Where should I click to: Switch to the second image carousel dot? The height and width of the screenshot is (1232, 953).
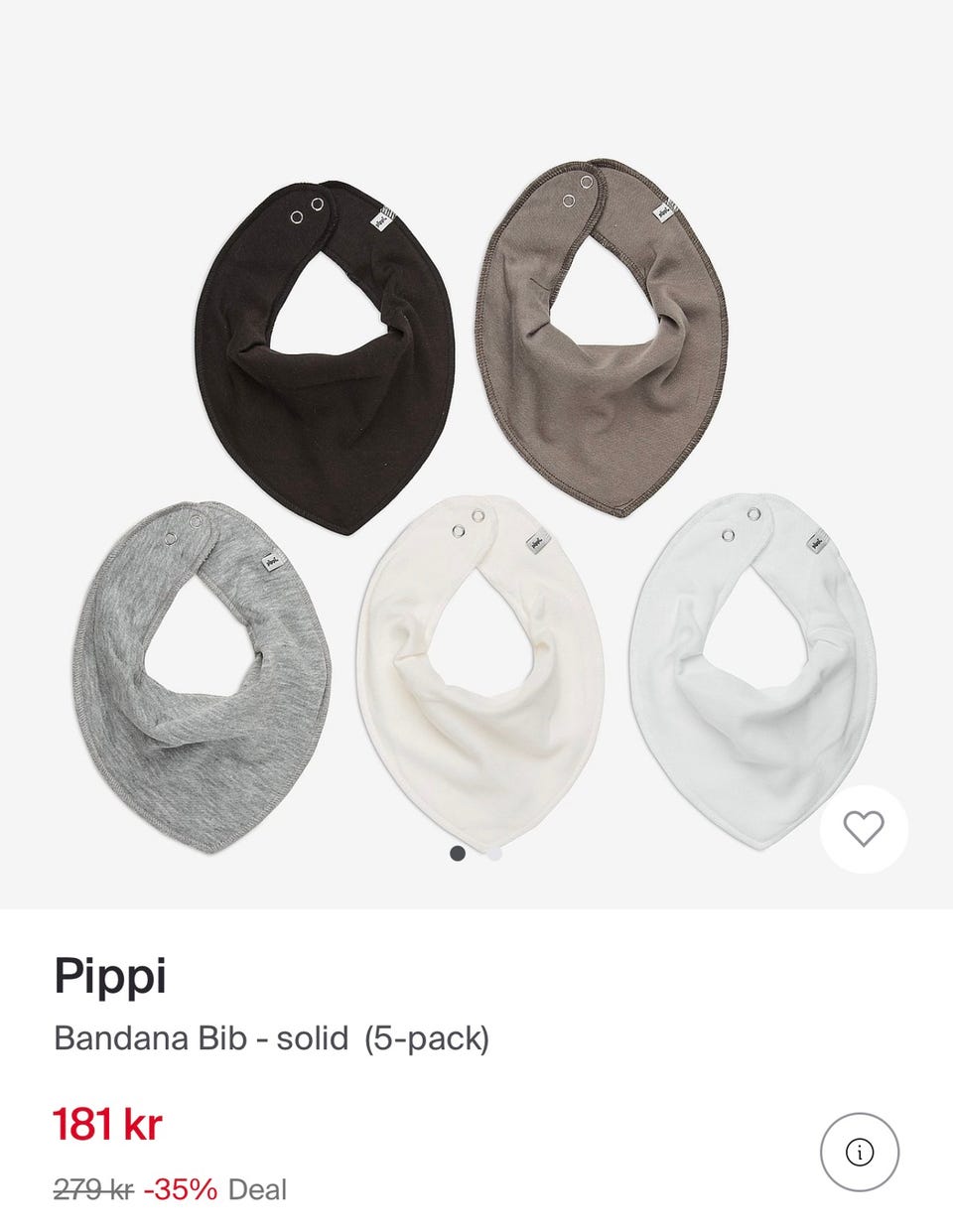[493, 853]
